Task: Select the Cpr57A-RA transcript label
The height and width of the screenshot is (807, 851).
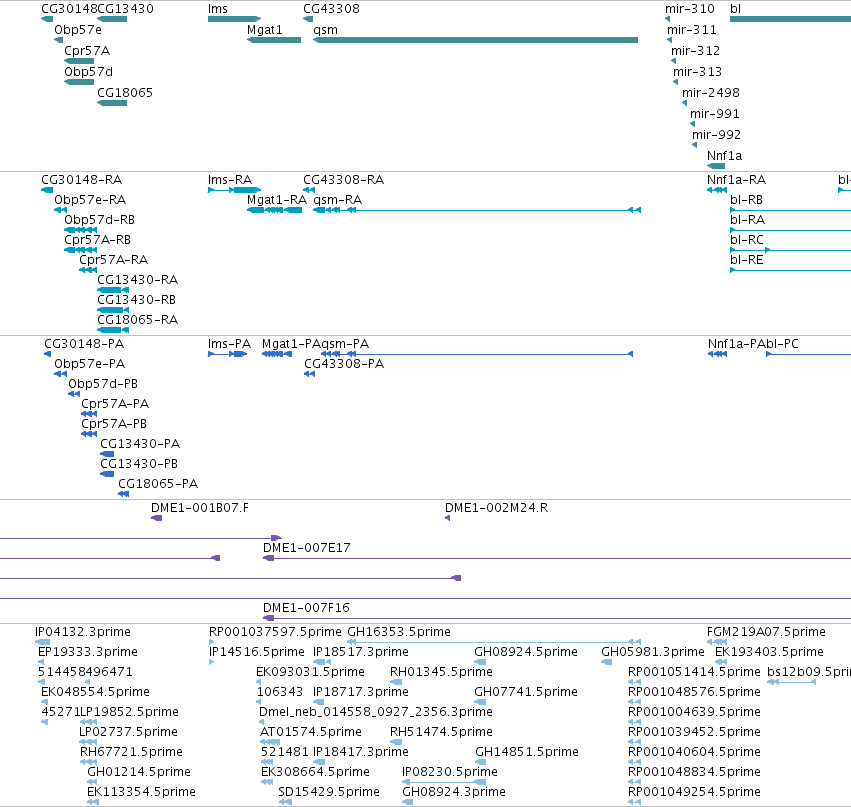Action: pos(113,260)
